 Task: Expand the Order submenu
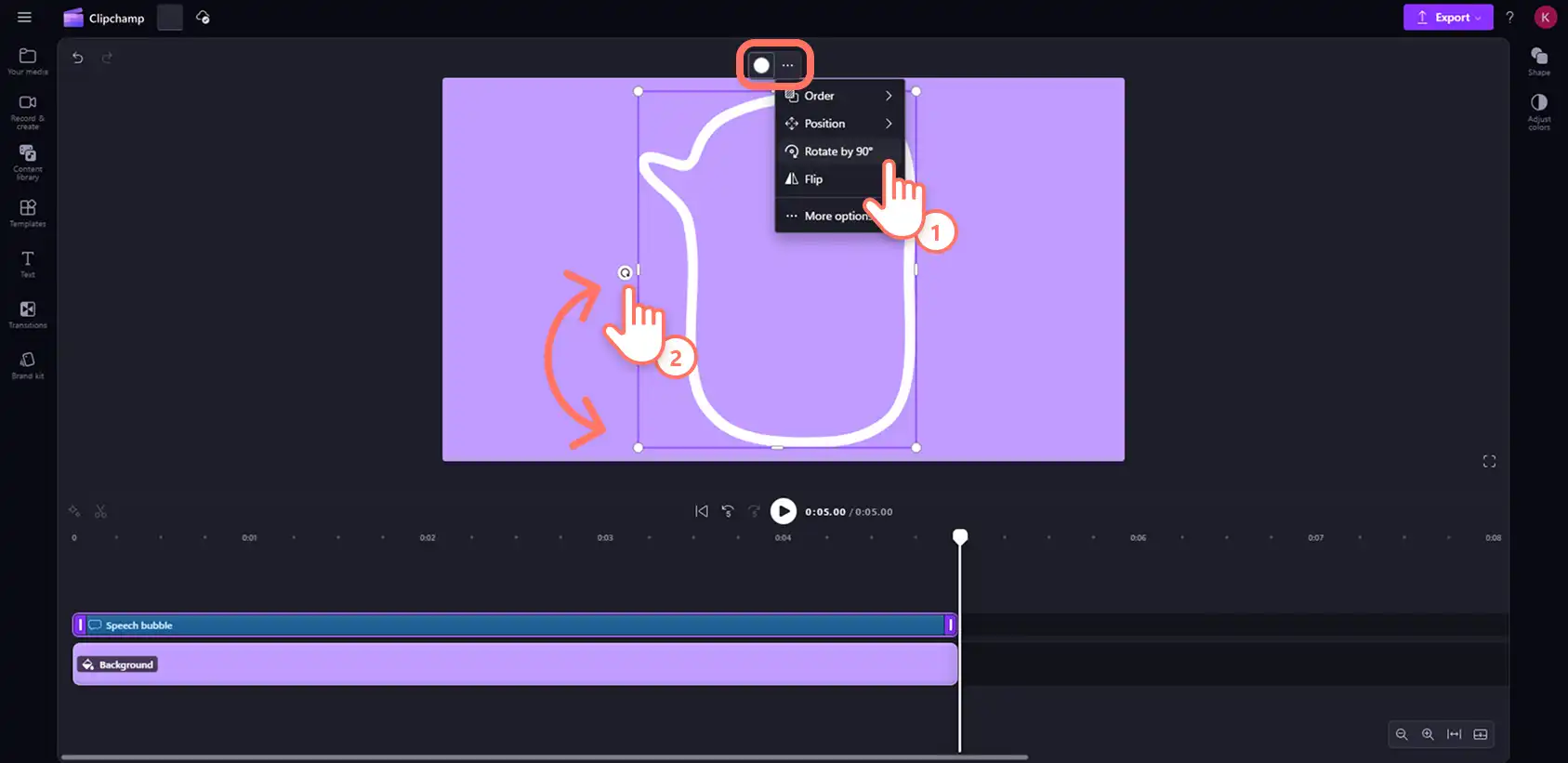(x=839, y=96)
